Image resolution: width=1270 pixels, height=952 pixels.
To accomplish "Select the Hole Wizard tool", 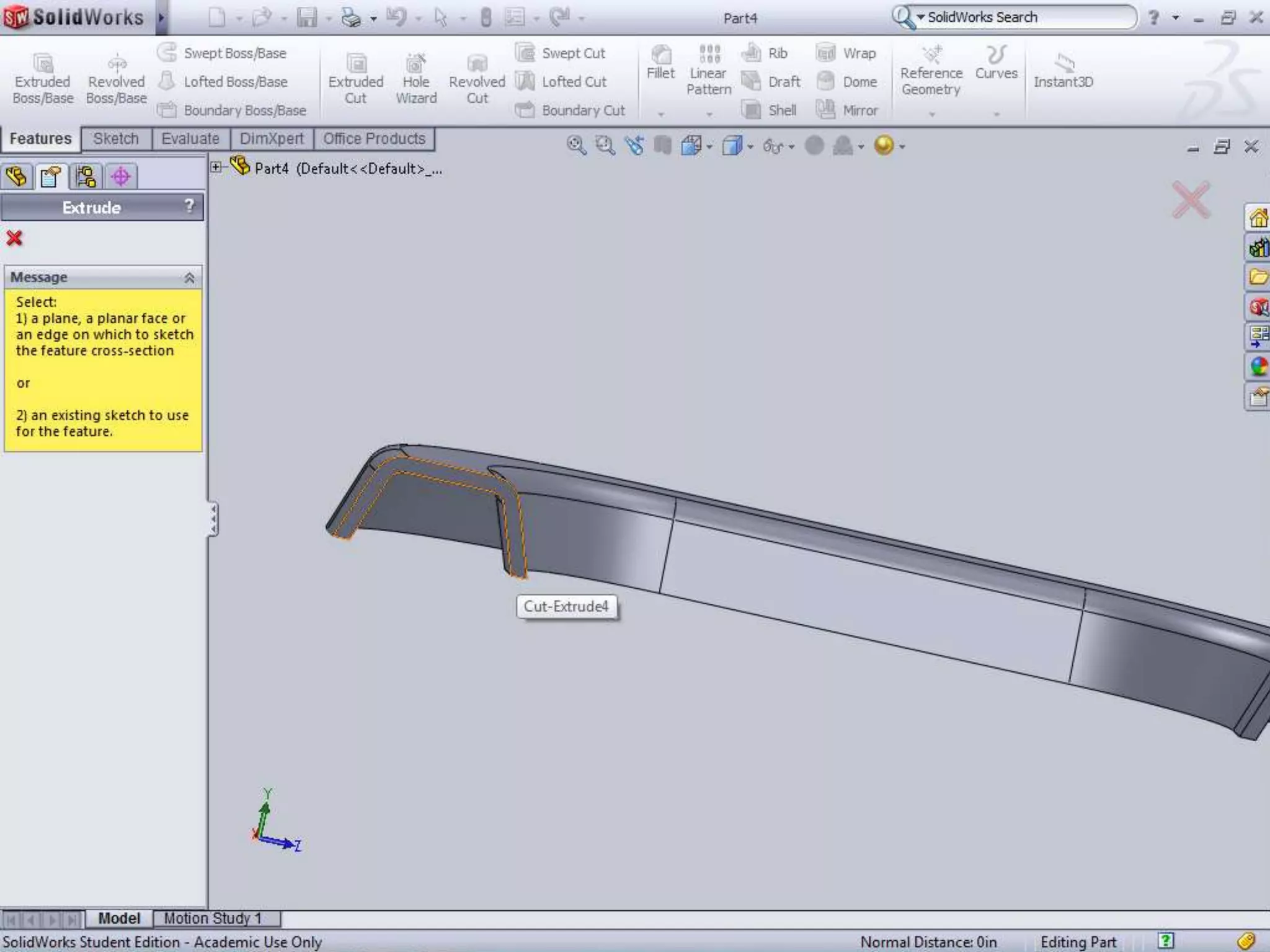I will coord(415,64).
